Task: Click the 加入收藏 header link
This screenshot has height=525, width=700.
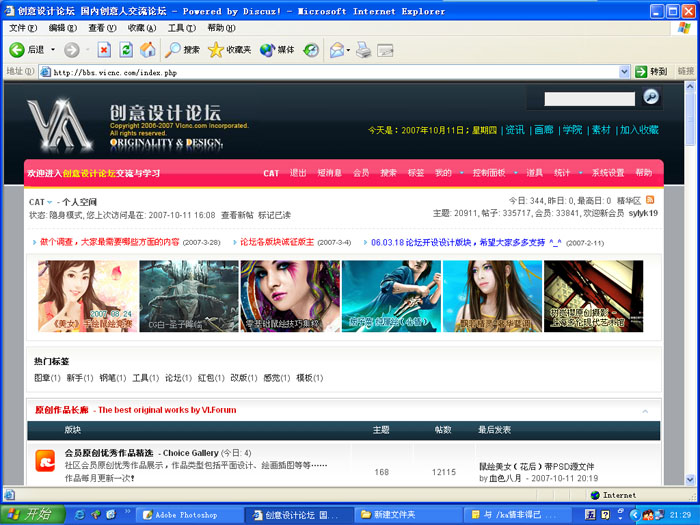Action: click(639, 130)
